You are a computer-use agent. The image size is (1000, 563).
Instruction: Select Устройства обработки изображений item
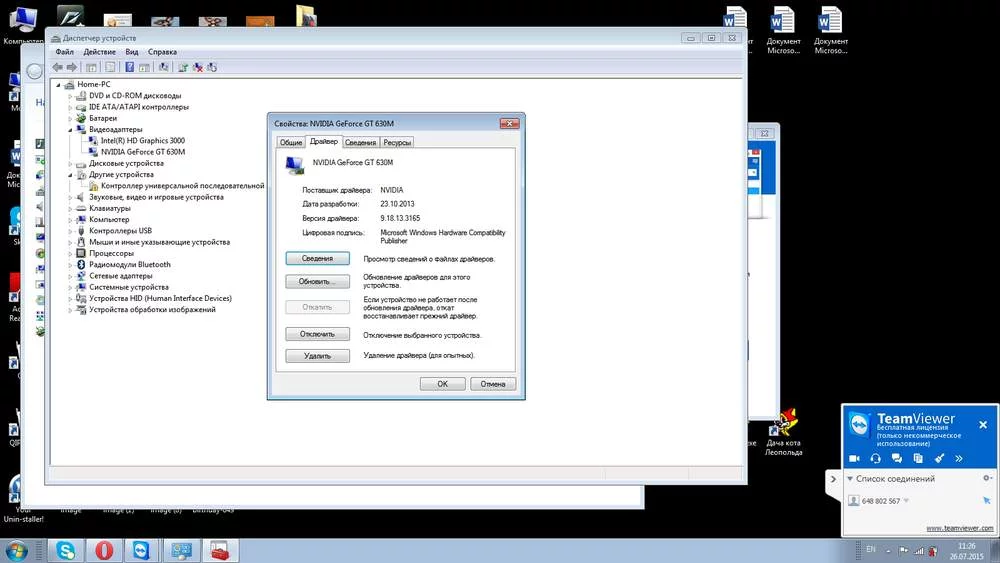click(152, 310)
